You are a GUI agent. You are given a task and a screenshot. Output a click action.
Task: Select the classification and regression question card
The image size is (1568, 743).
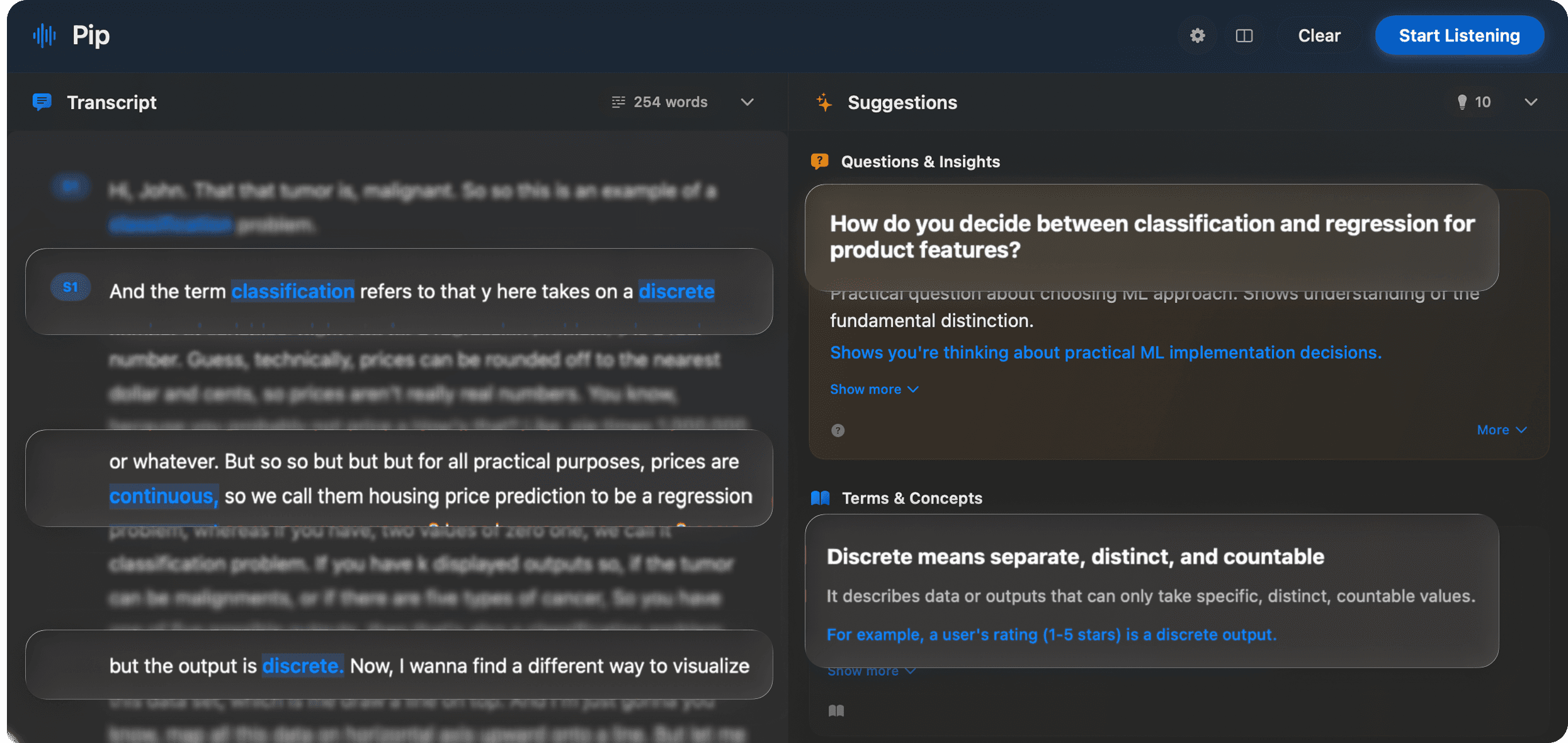coord(1151,237)
